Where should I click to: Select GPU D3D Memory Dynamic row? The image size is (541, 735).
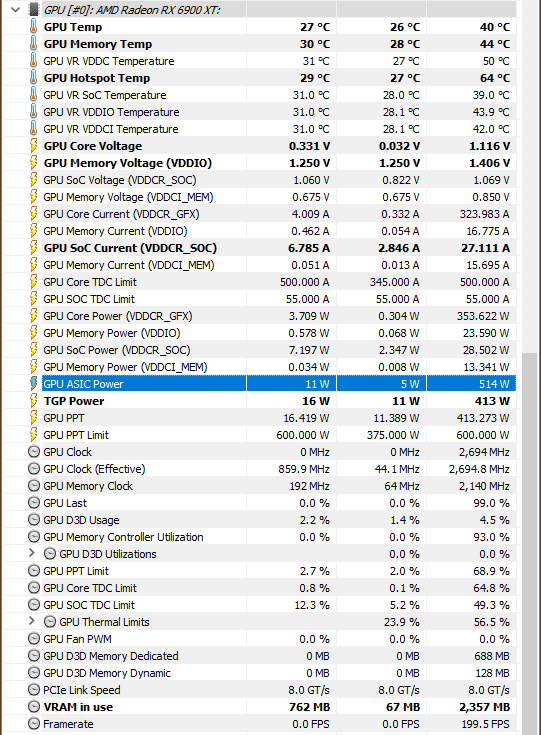click(260, 673)
